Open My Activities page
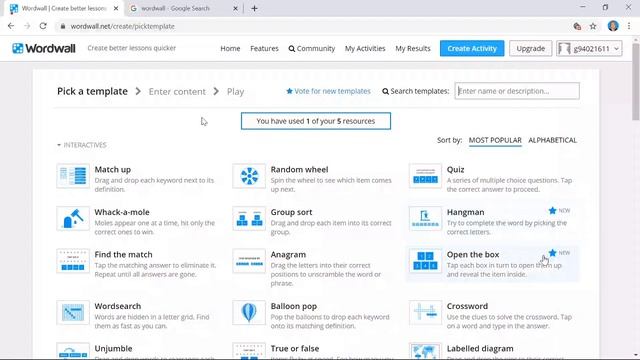Viewport: 640px width, 360px height. click(365, 48)
